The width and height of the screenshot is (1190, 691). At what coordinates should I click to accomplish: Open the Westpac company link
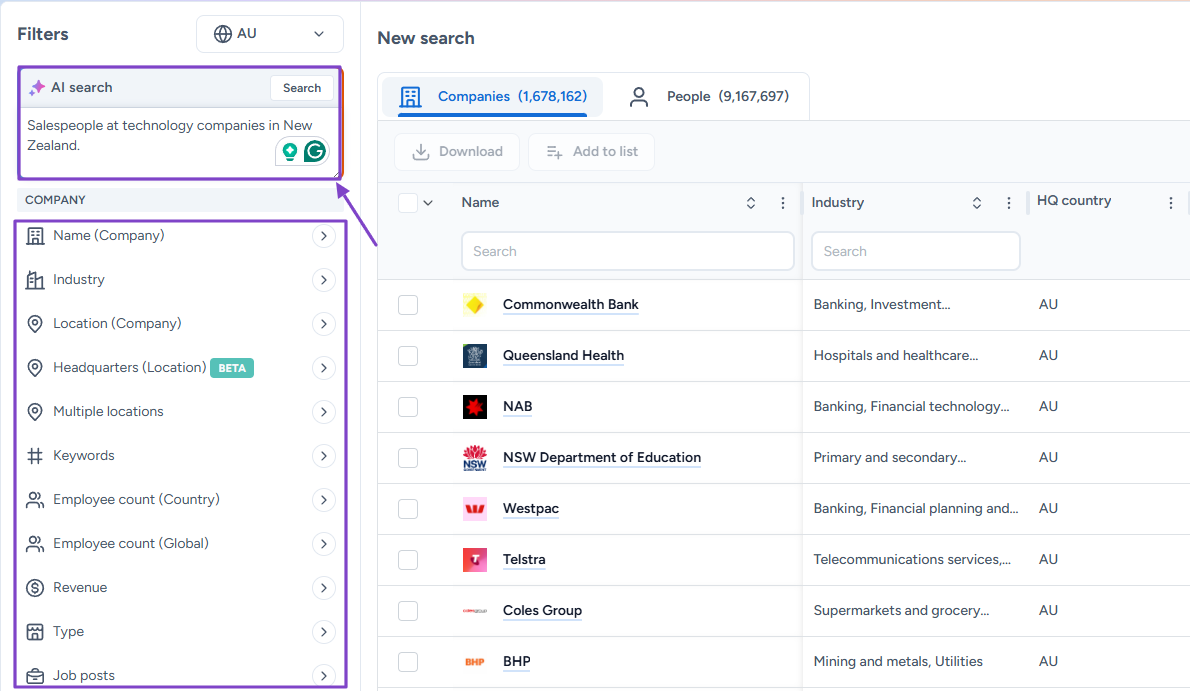[530, 508]
